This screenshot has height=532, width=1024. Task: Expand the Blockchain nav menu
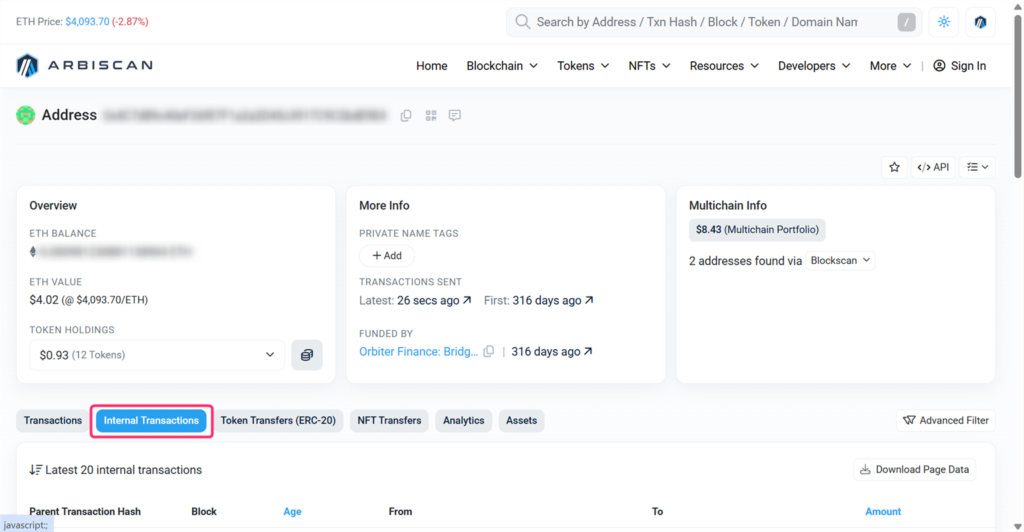502,66
